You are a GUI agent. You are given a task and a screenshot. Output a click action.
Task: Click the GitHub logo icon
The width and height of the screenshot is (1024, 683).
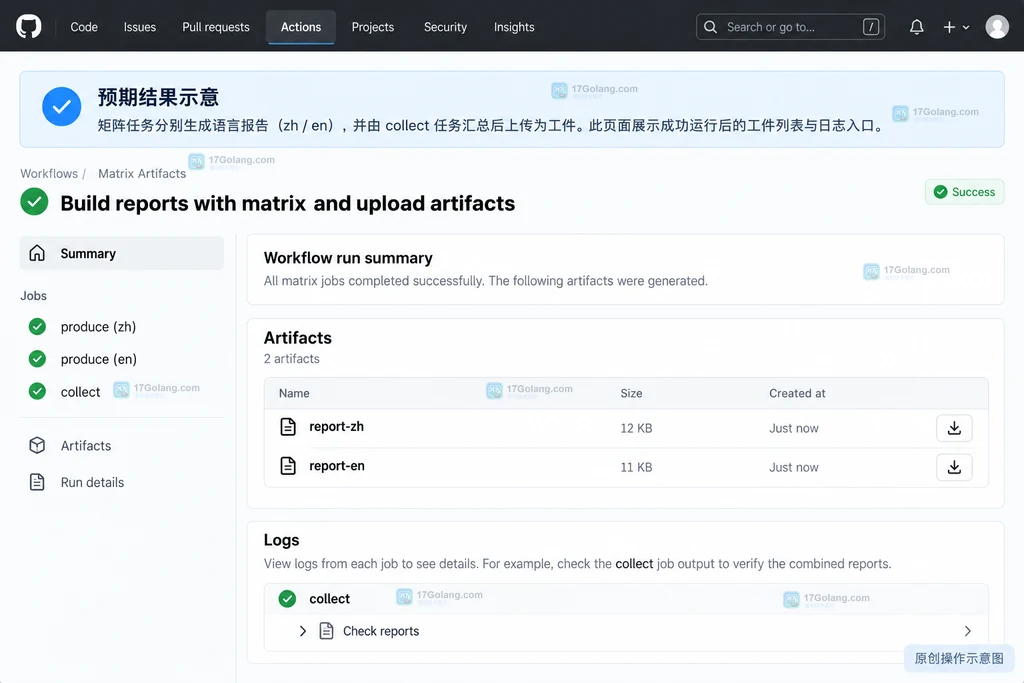[28, 27]
